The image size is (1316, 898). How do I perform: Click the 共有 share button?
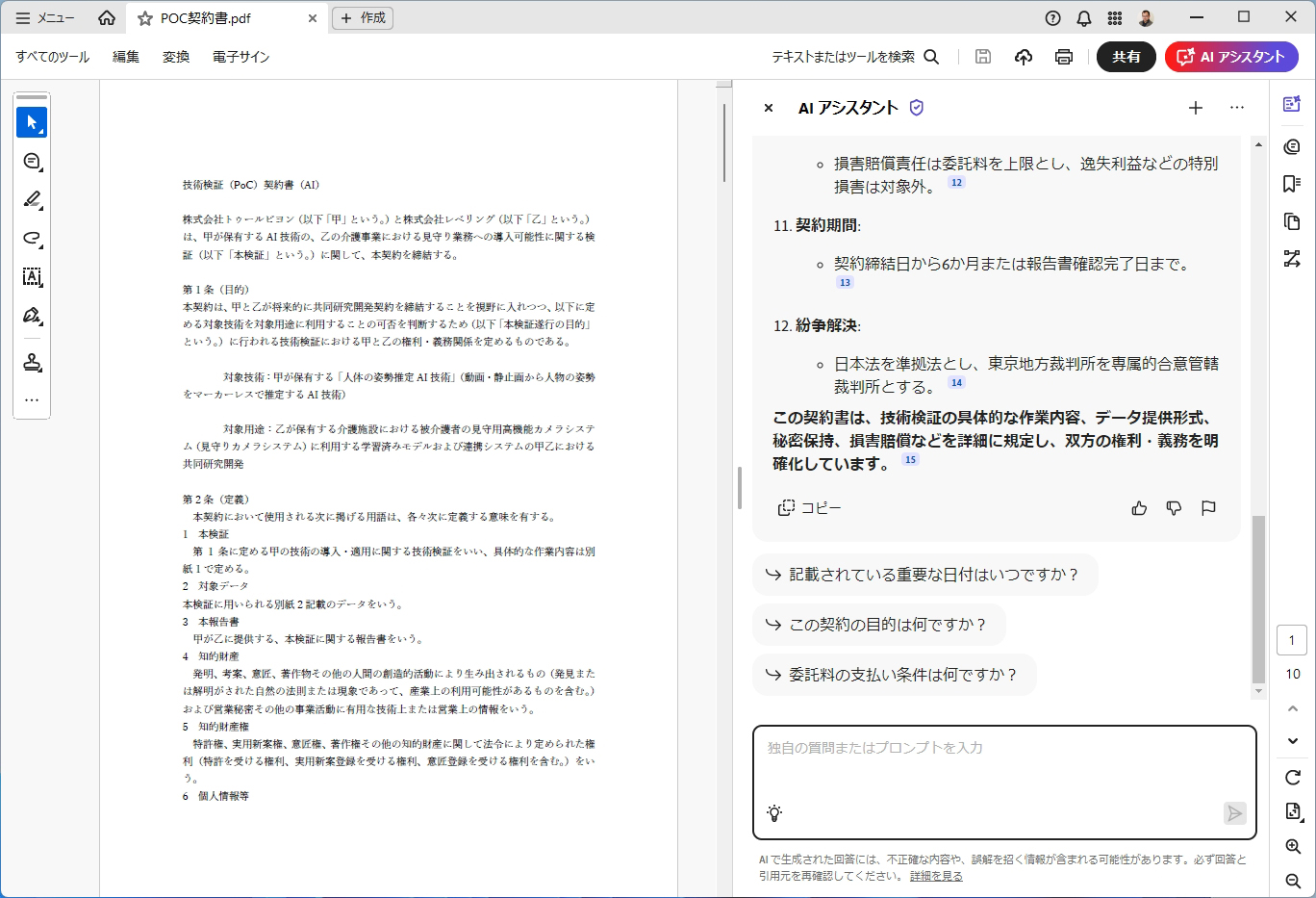click(x=1126, y=57)
